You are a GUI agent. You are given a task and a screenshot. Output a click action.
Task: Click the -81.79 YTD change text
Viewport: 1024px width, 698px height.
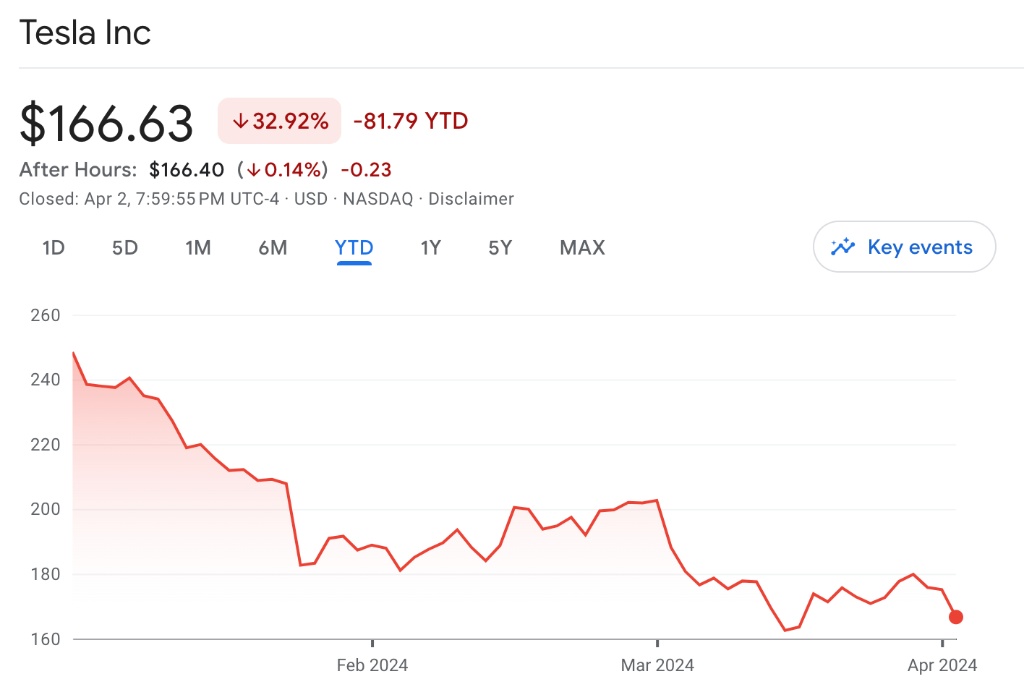410,122
